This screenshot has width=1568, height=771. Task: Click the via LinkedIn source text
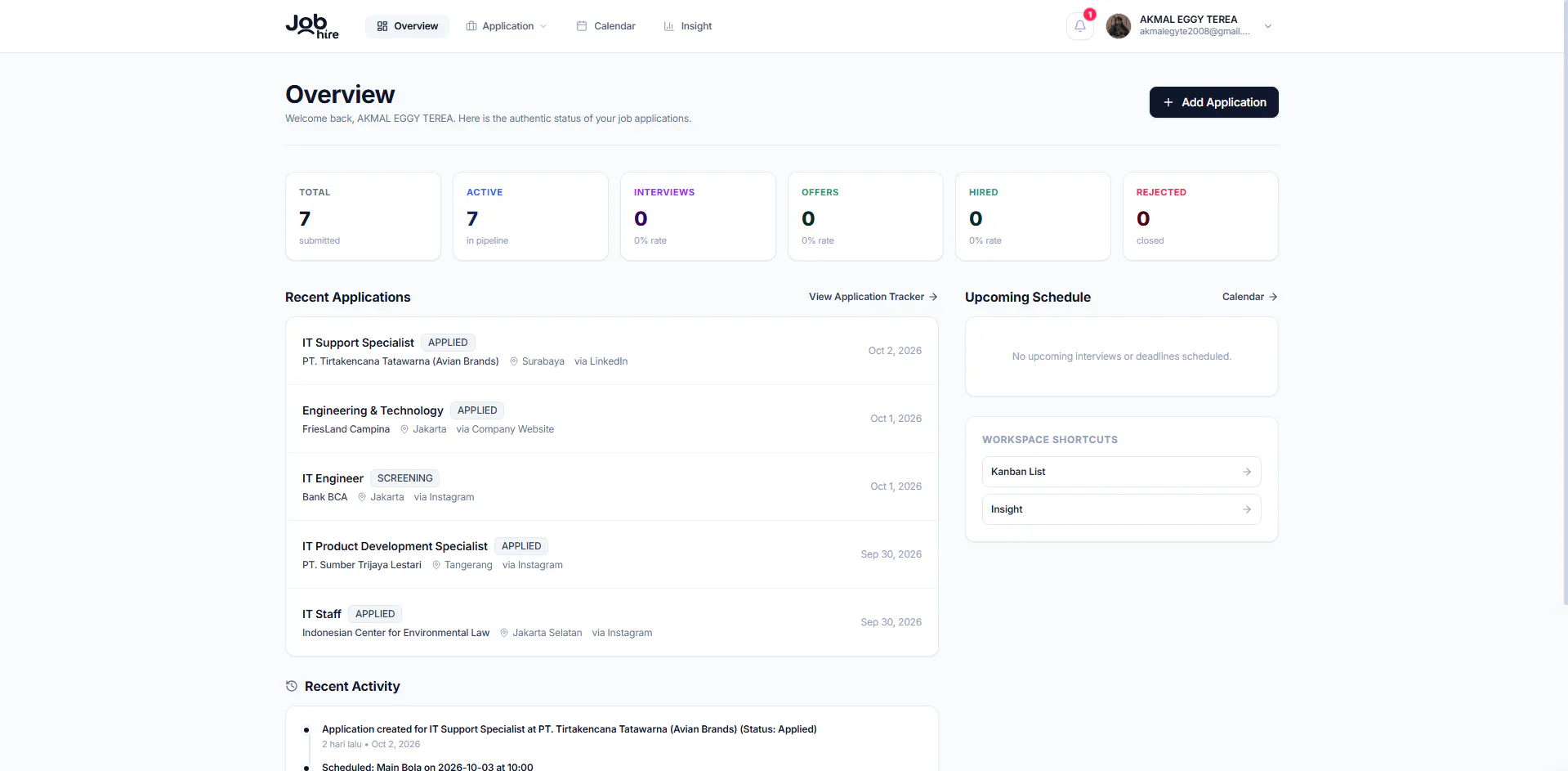click(x=601, y=361)
